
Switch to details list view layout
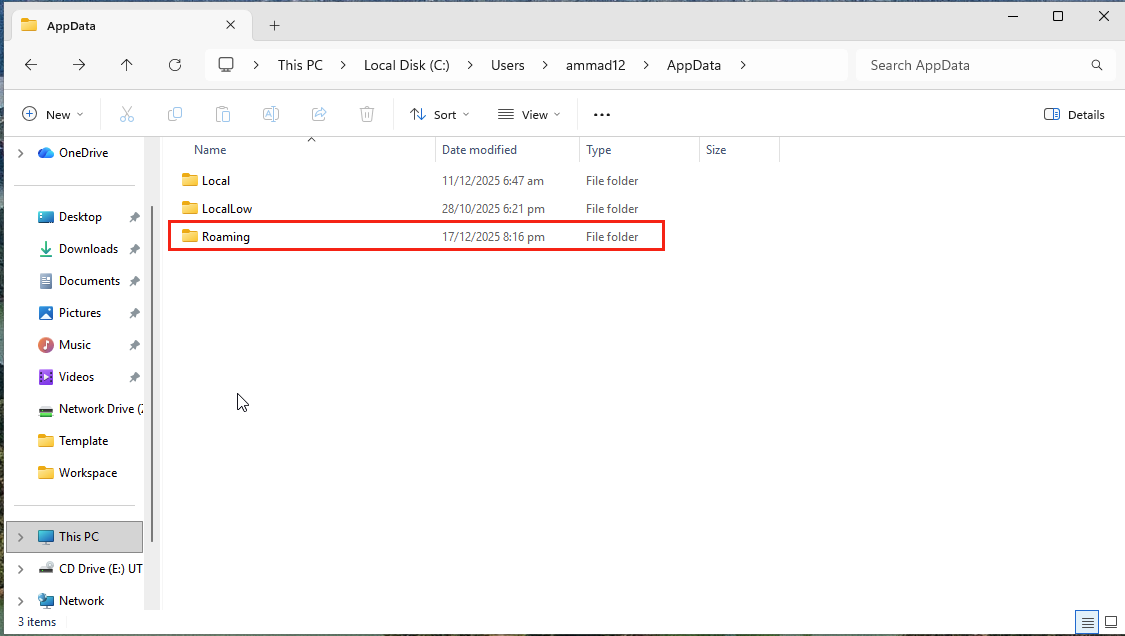tap(1087, 621)
